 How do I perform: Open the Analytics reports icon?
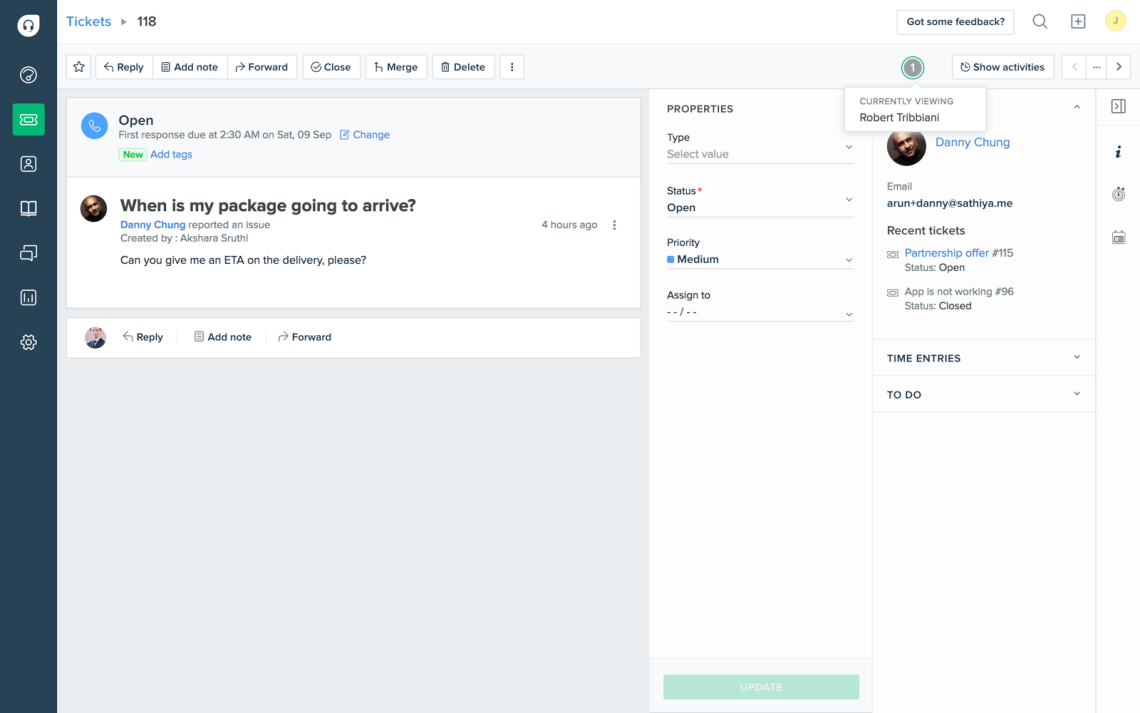coord(28,297)
